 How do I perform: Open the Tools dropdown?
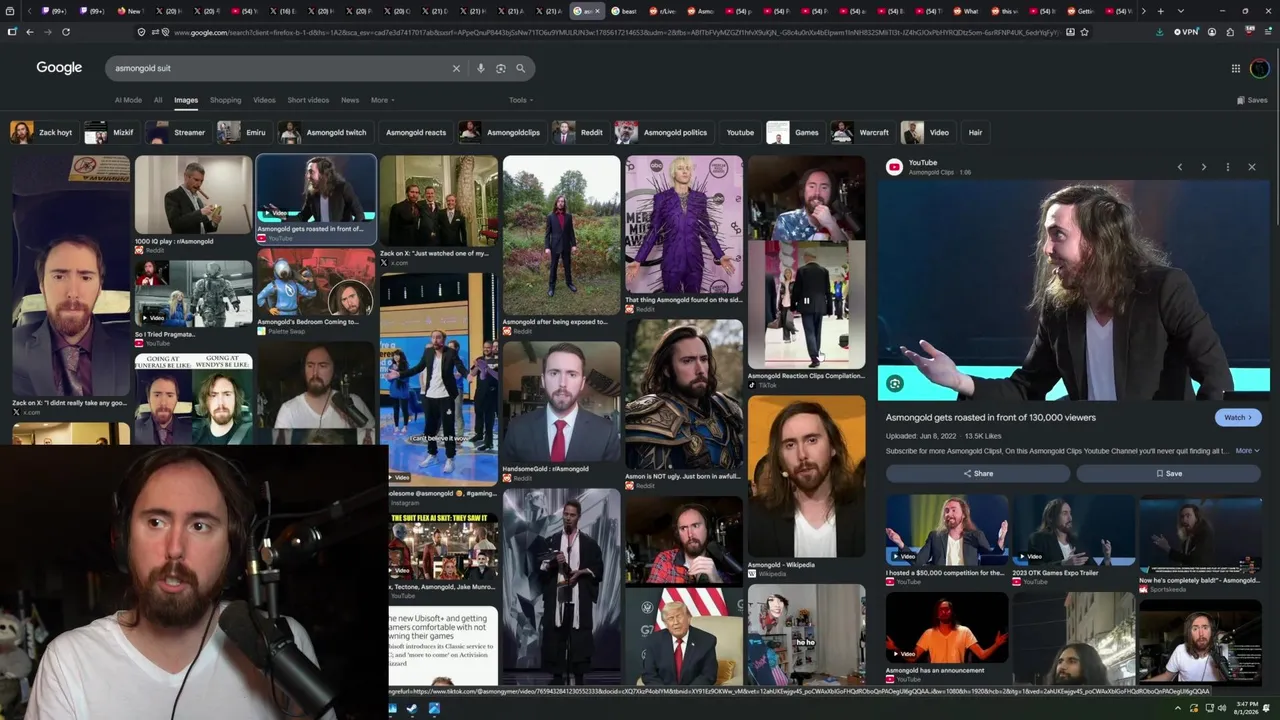[x=521, y=100]
